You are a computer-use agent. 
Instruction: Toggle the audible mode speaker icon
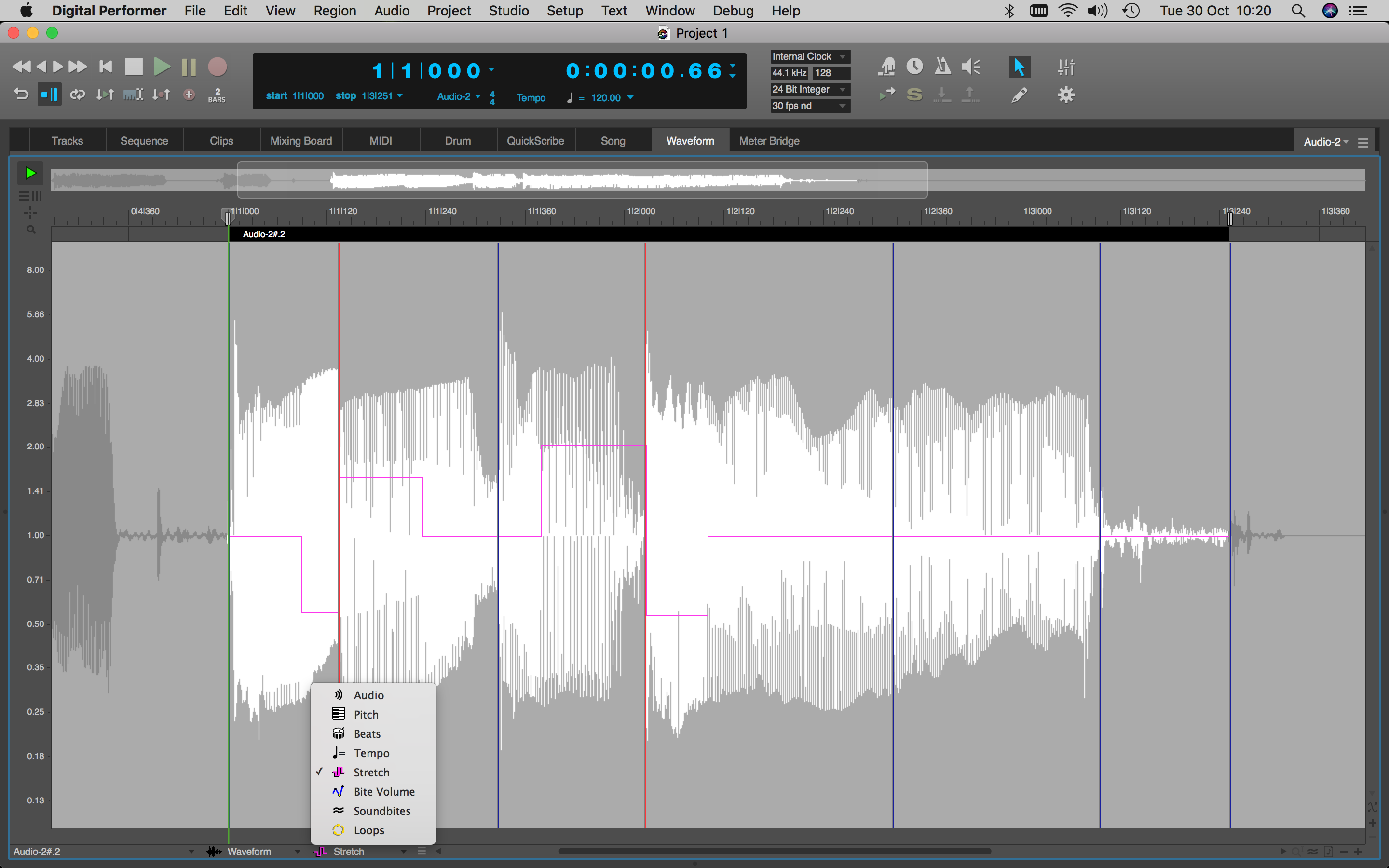coord(971,67)
